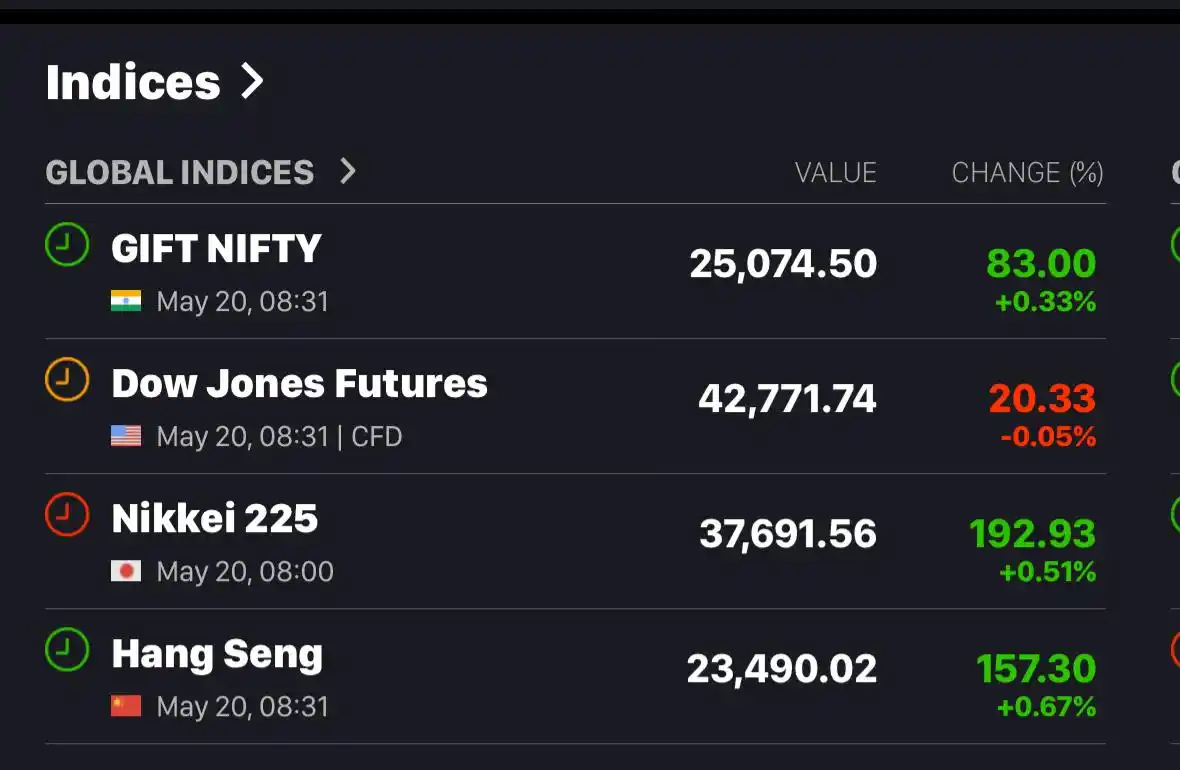This screenshot has height=770, width=1180.
Task: Click Nikkei 225 change of 192.93
Action: [x=1032, y=534]
